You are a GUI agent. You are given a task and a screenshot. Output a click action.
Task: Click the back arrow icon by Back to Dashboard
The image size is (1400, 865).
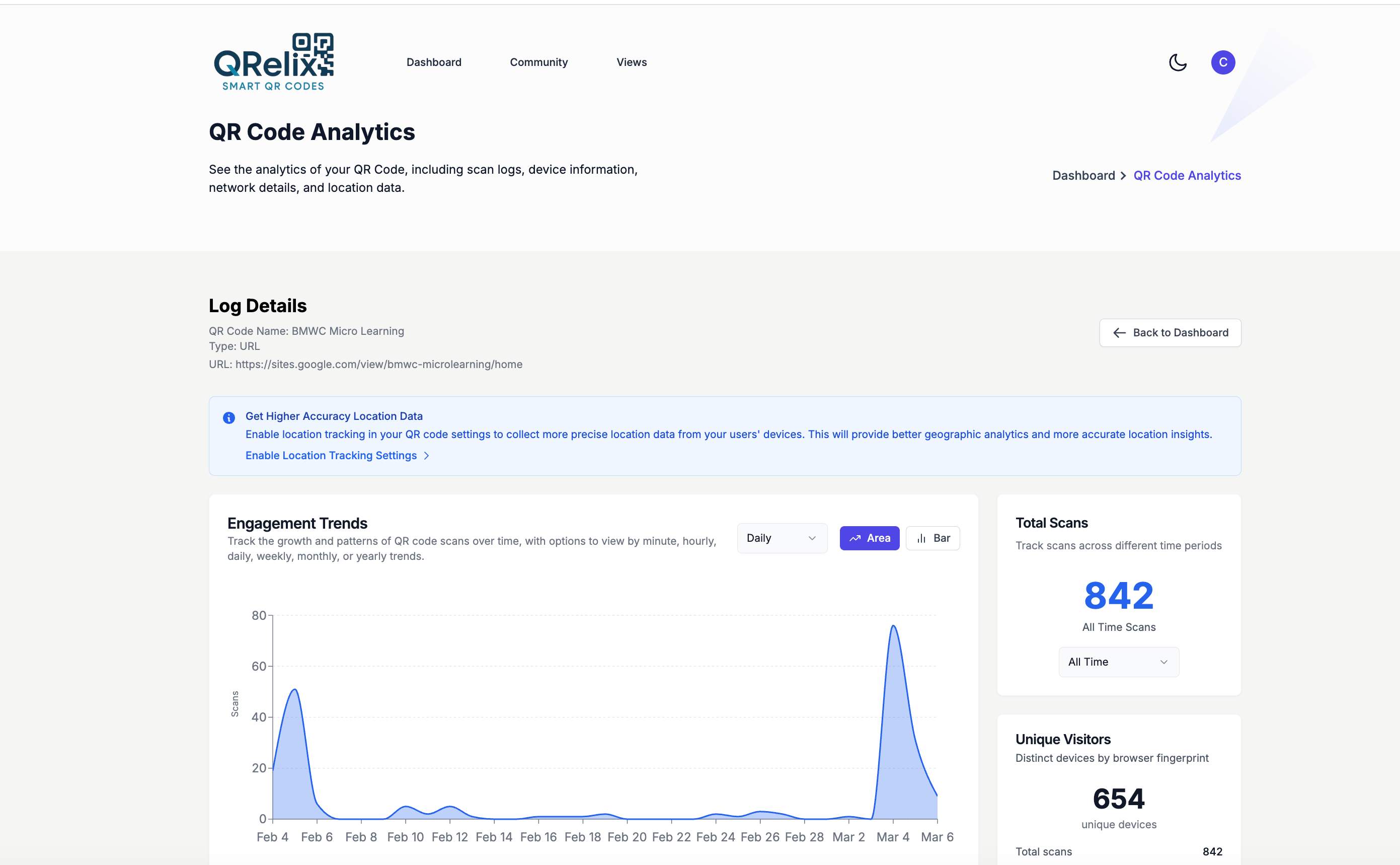pos(1119,333)
